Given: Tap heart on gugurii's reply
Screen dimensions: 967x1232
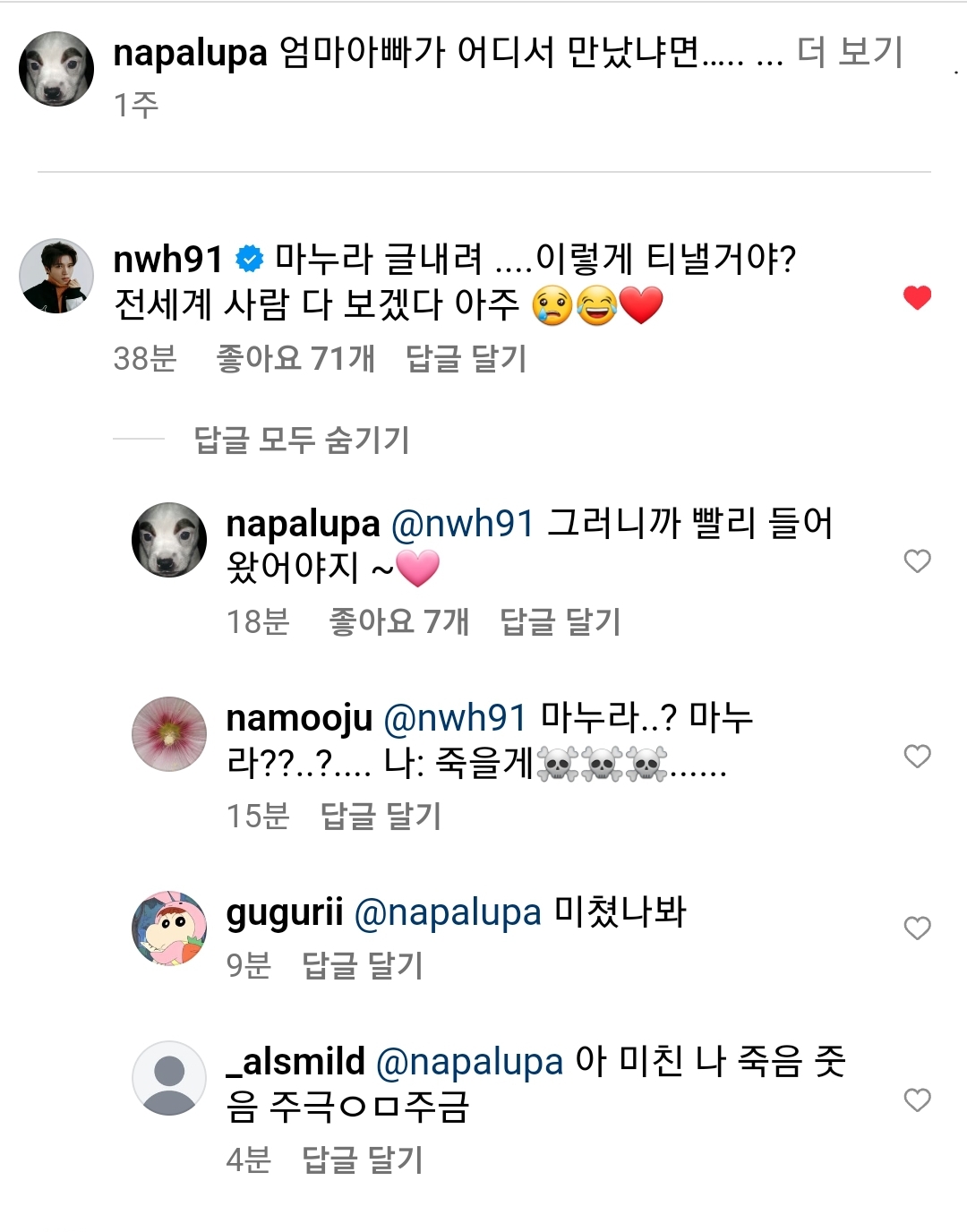Looking at the screenshot, I should coord(917,928).
